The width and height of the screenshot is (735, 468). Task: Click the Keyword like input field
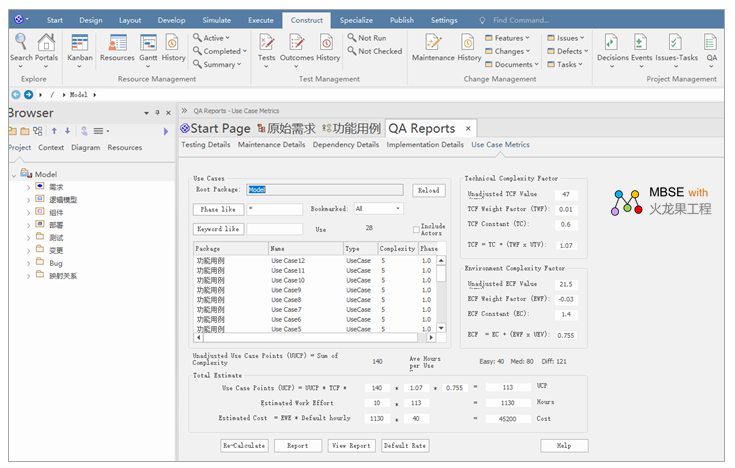tap(275, 229)
